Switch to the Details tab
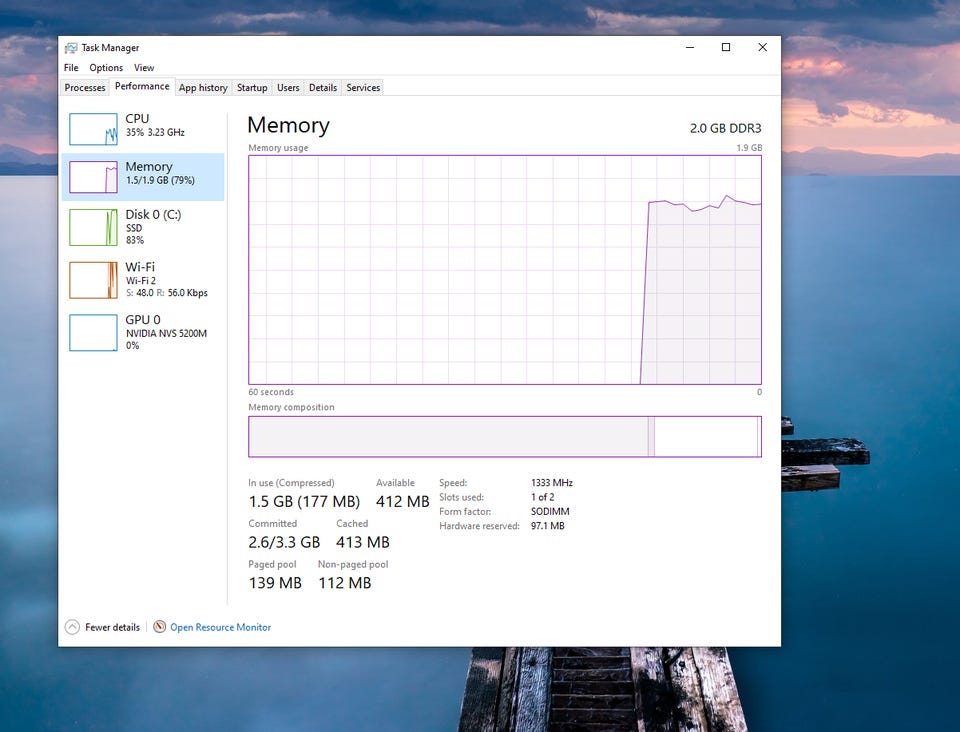 (323, 88)
